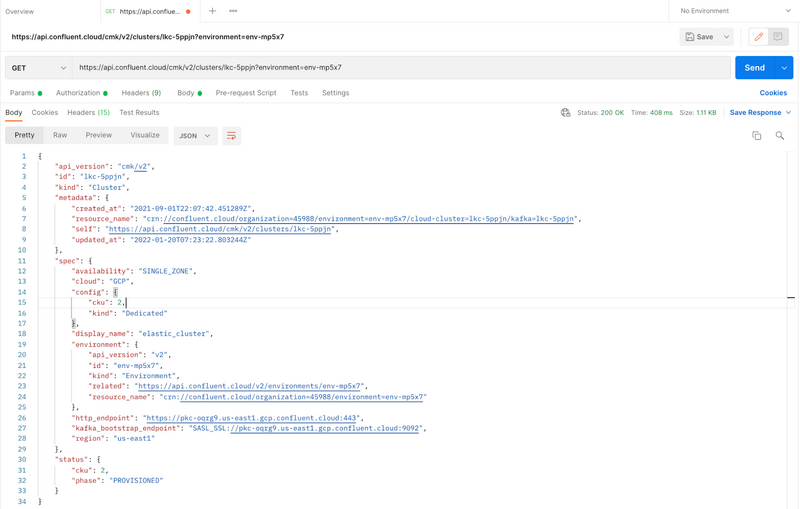The width and height of the screenshot is (800, 509).
Task: Open the No Environment selector
Action: tap(734, 11)
